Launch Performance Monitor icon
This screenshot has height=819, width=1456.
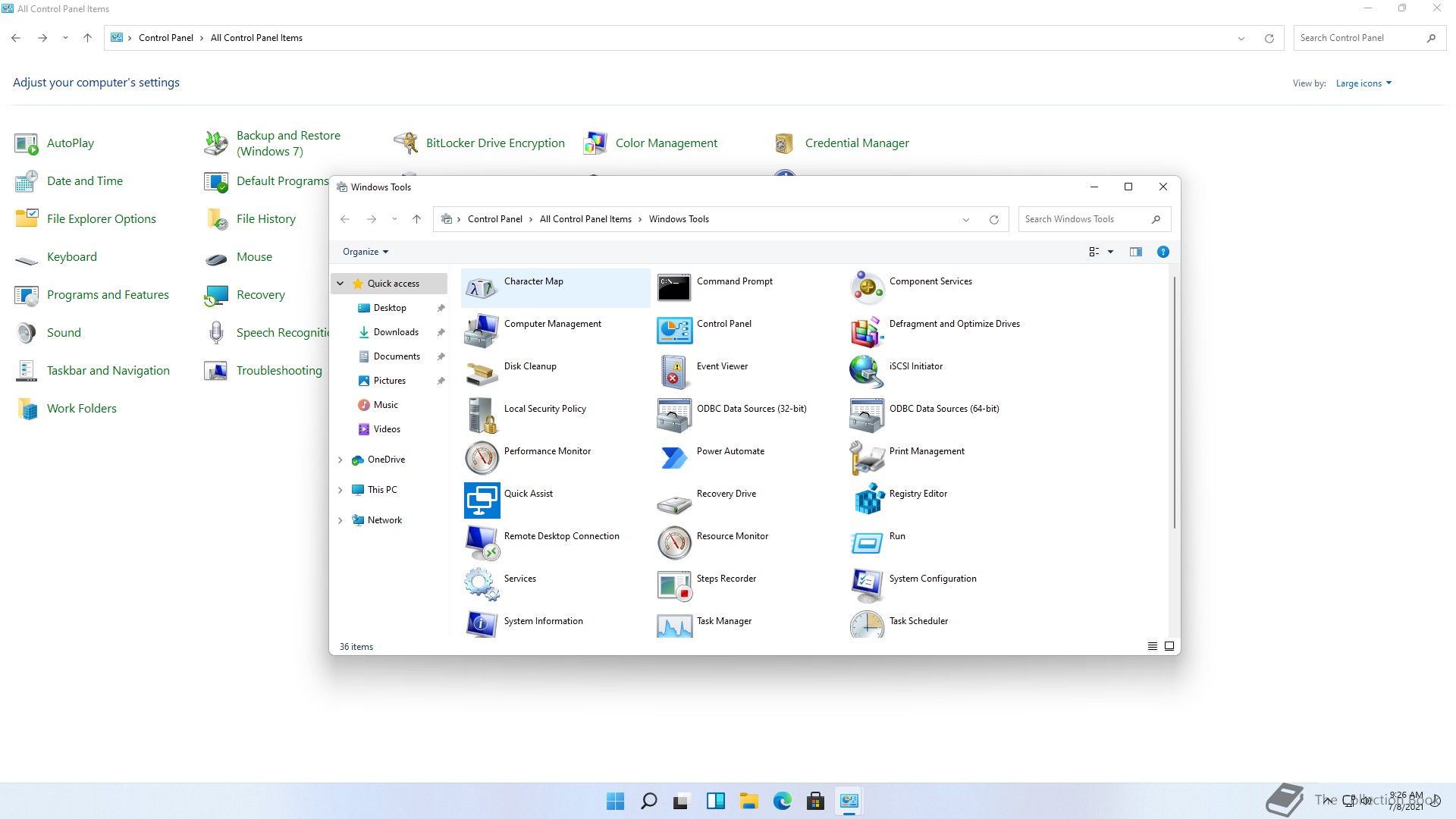pos(482,458)
